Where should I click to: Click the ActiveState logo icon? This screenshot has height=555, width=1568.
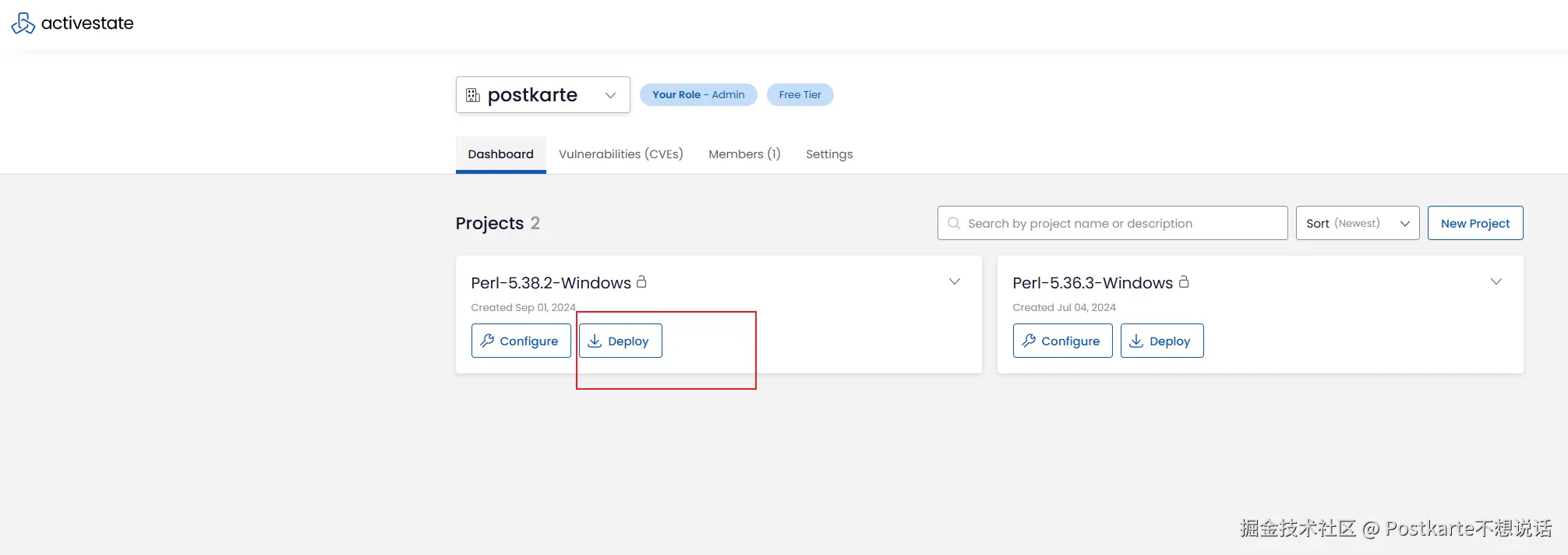(23, 23)
